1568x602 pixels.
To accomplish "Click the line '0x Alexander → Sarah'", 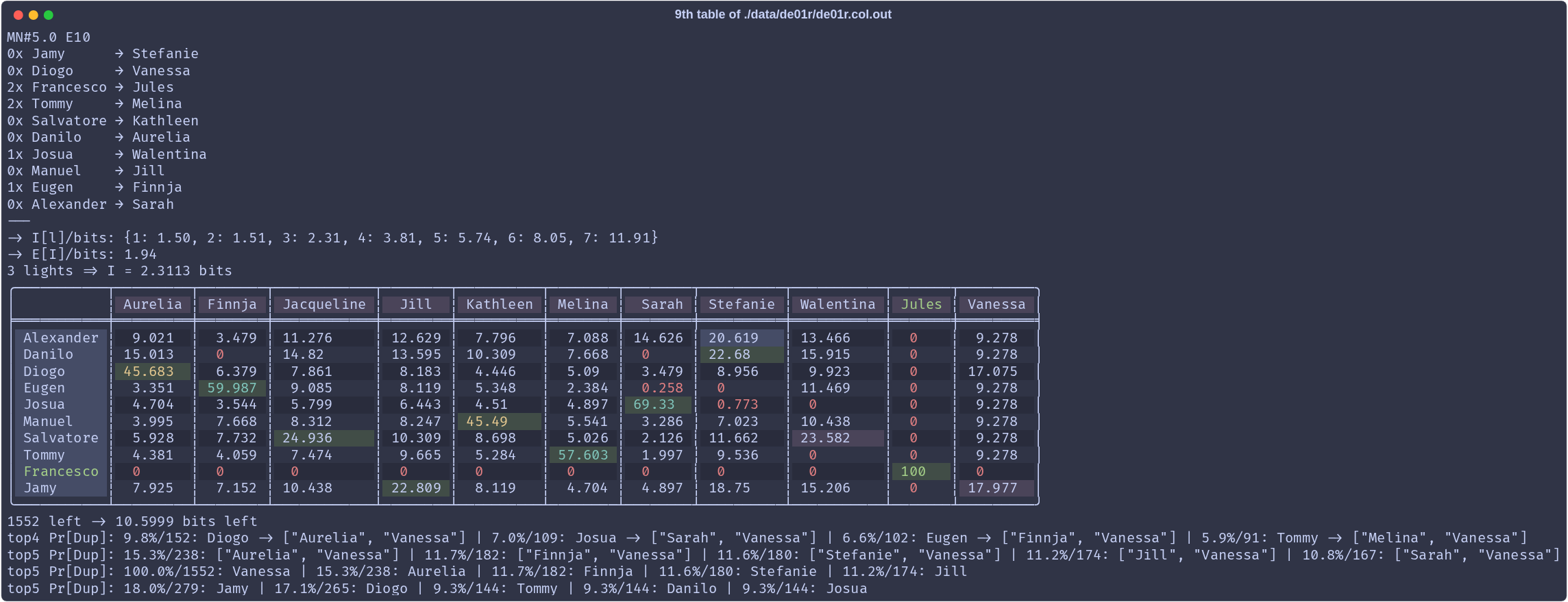I will (x=90, y=204).
